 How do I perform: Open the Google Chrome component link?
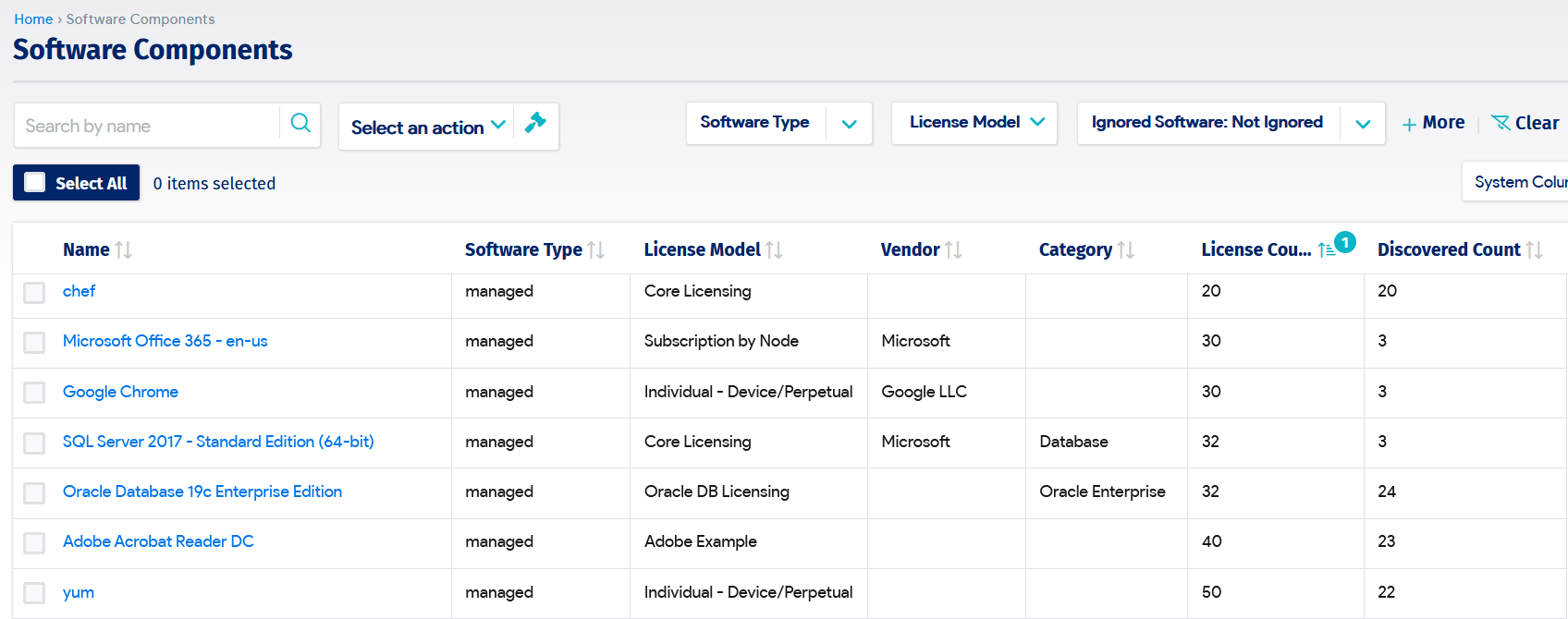[x=120, y=392]
